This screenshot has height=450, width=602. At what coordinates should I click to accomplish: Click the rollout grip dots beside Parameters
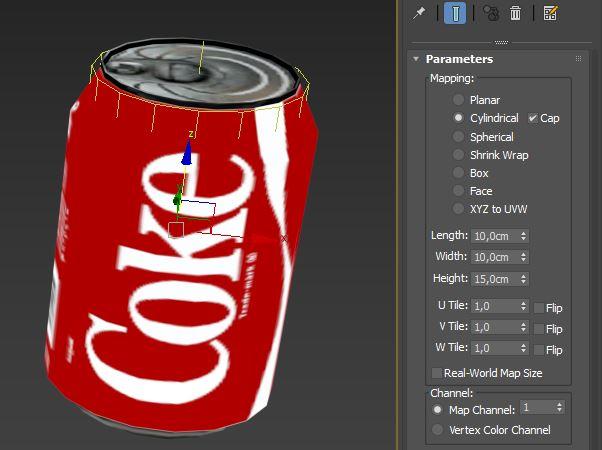pos(578,59)
